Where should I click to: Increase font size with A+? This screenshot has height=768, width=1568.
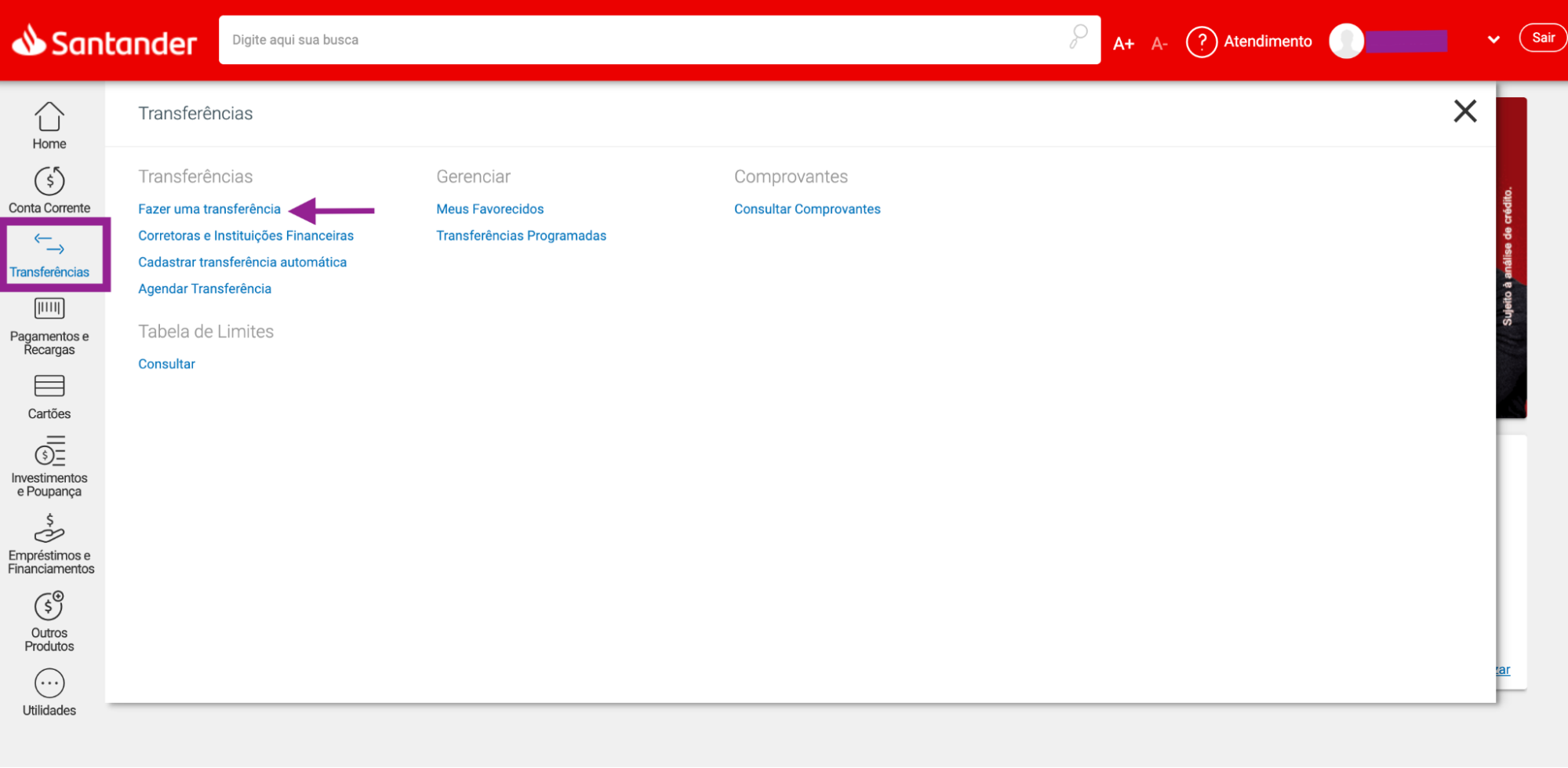[1123, 43]
